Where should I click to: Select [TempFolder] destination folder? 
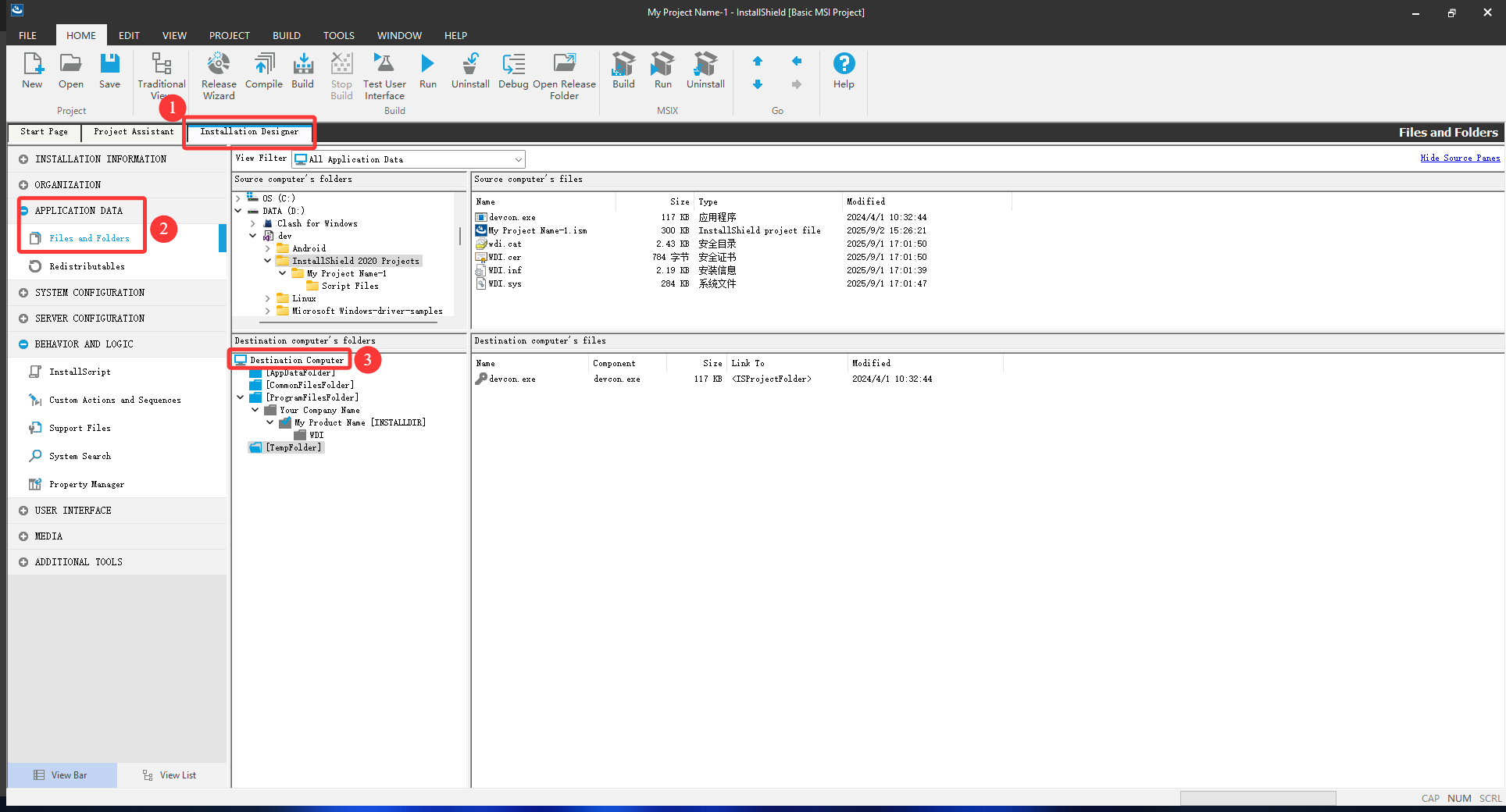tap(293, 447)
